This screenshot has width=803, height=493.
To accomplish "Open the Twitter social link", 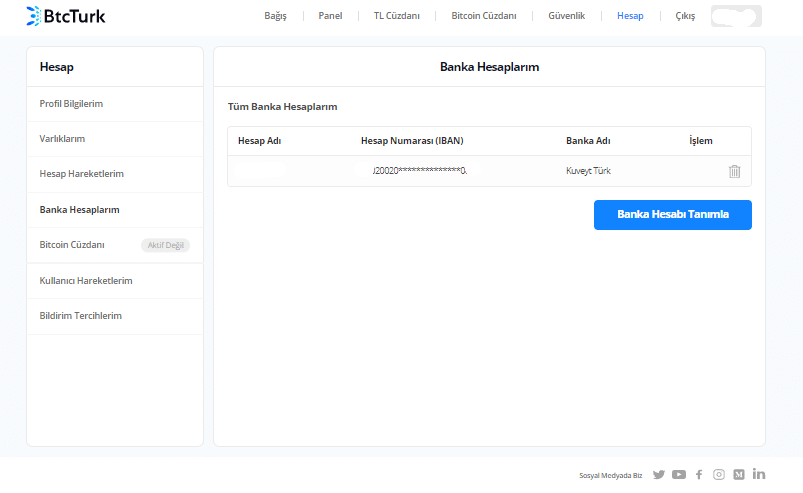I will click(658, 474).
